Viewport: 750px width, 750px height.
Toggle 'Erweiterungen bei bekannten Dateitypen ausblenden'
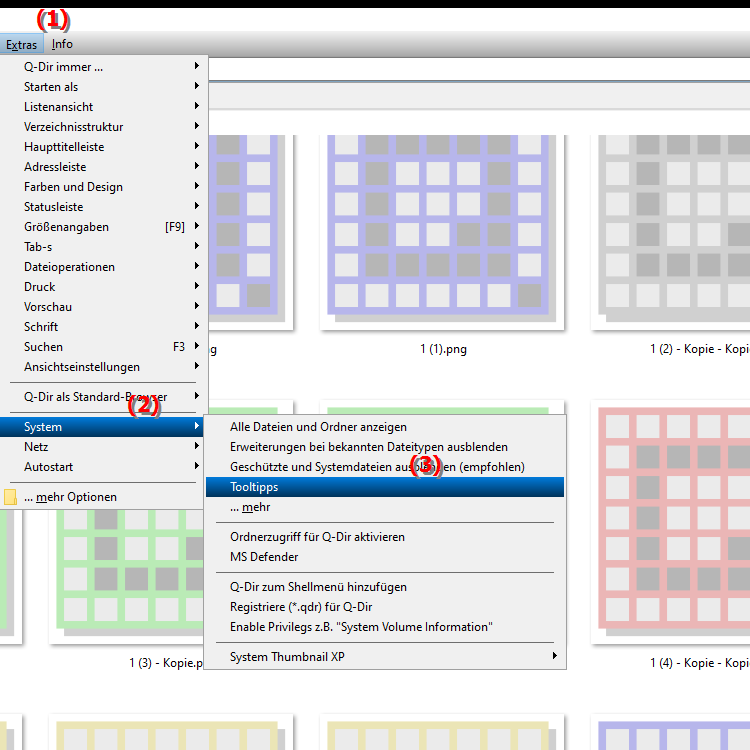click(385, 447)
